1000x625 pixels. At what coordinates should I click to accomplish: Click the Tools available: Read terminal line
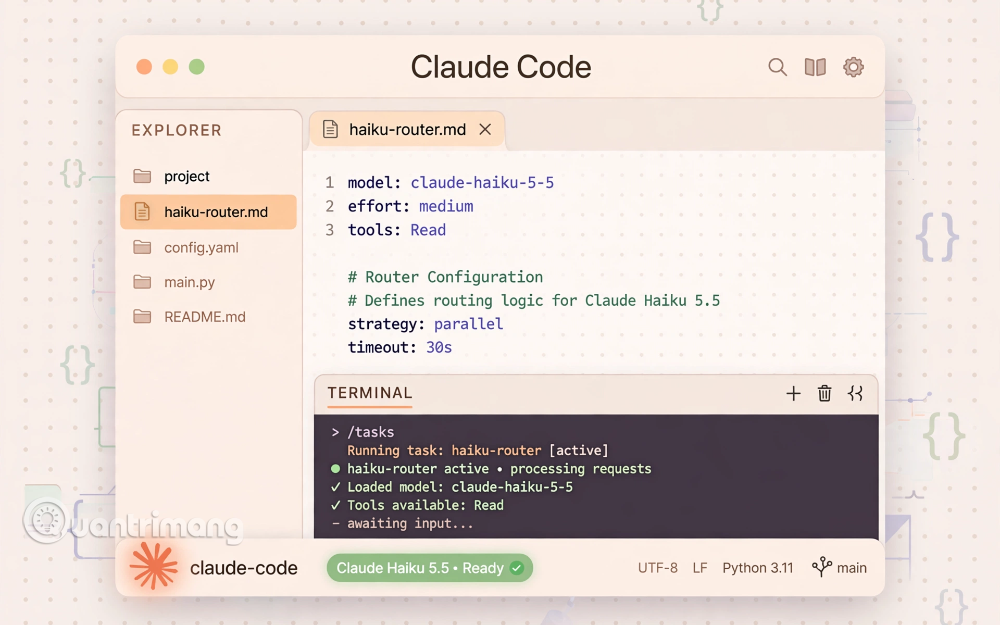(x=425, y=505)
